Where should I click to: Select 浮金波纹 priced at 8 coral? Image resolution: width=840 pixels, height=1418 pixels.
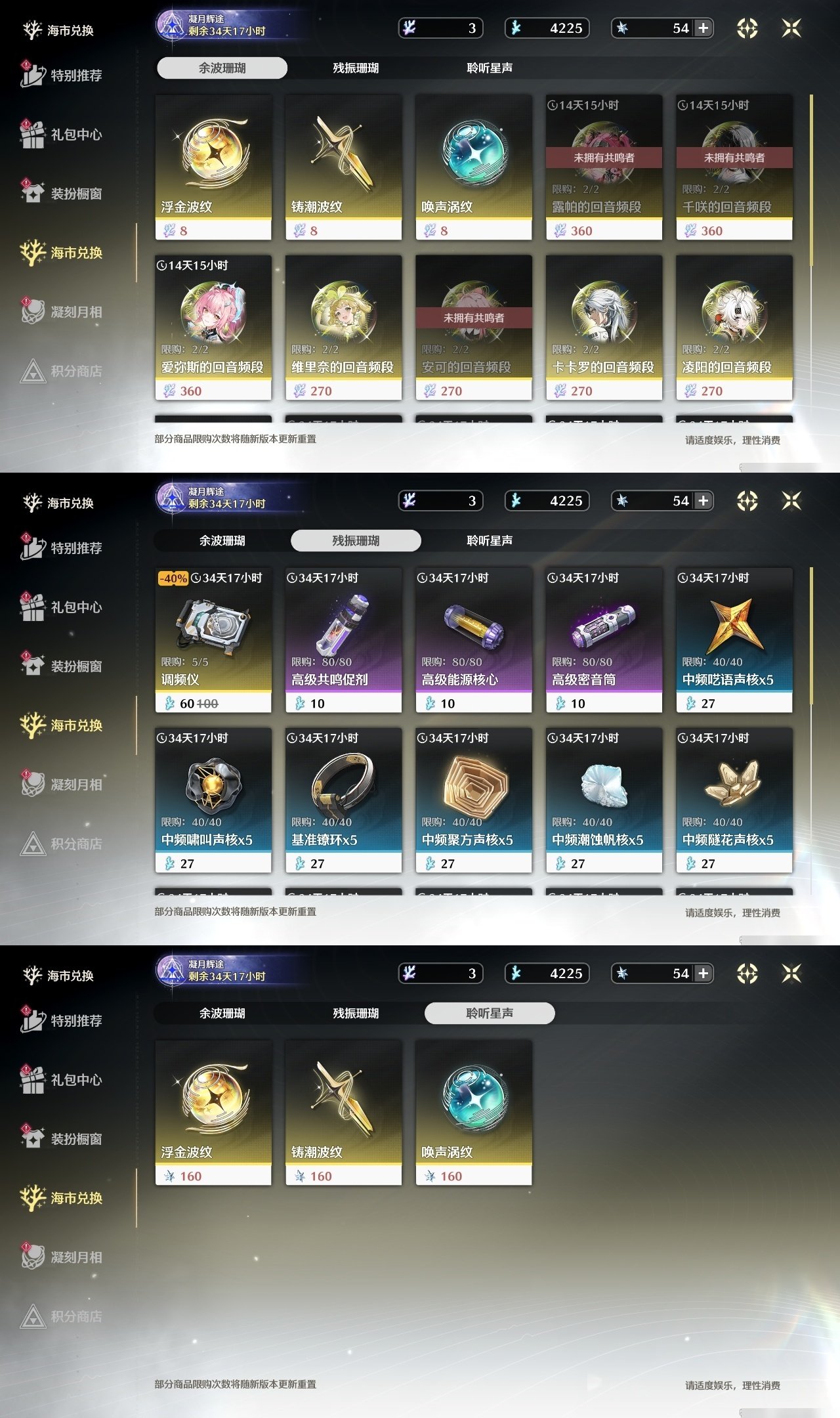(213, 167)
